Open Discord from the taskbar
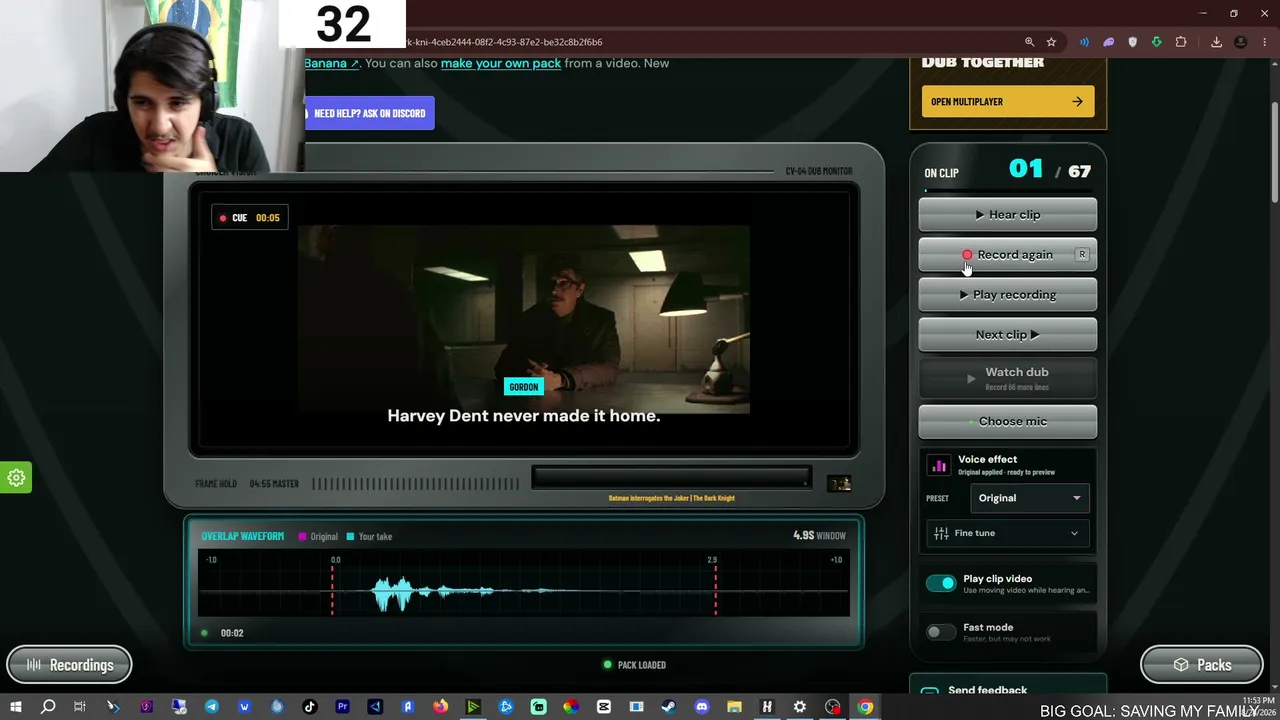The width and height of the screenshot is (1280, 720). click(702, 707)
